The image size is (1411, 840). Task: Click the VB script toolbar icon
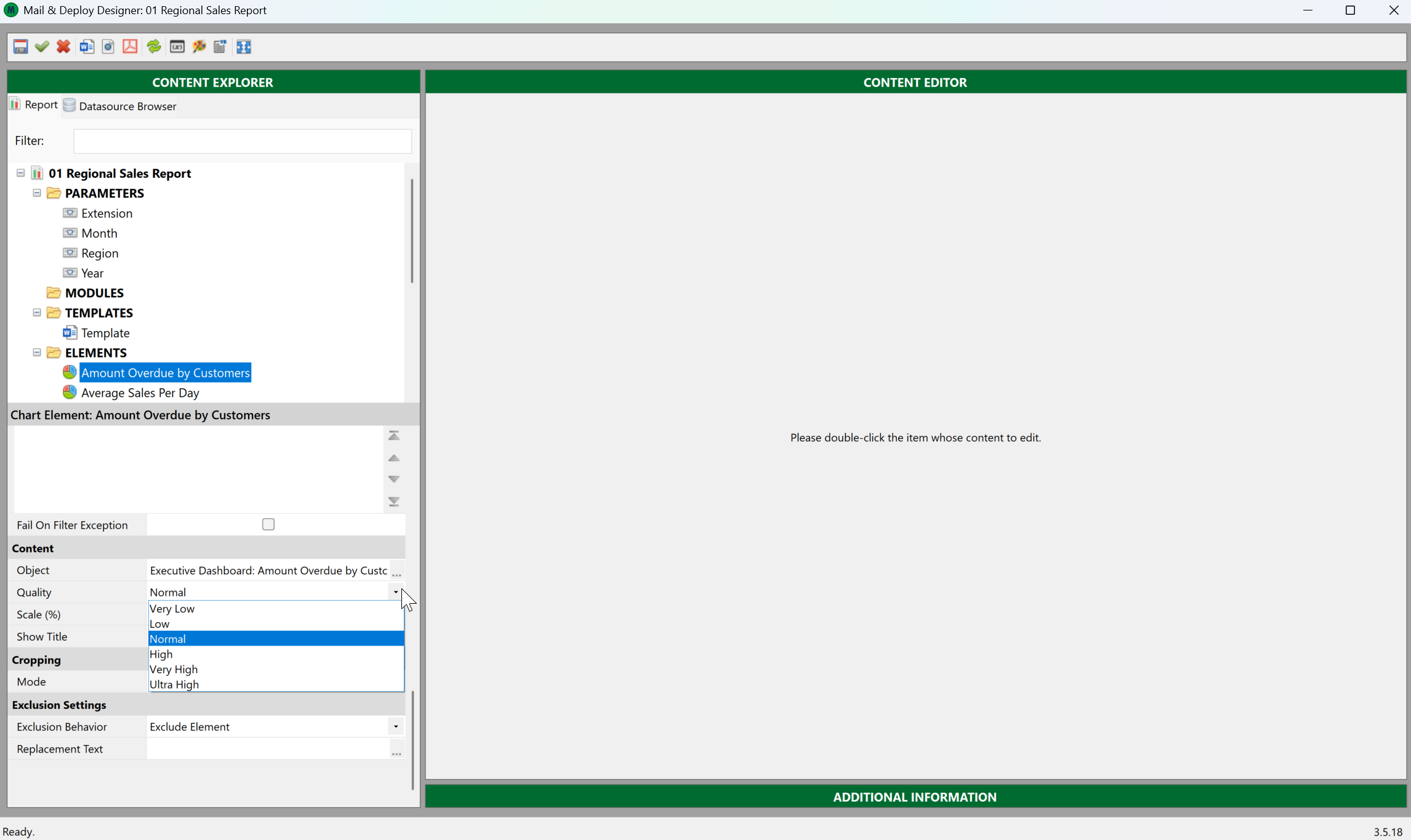220,47
